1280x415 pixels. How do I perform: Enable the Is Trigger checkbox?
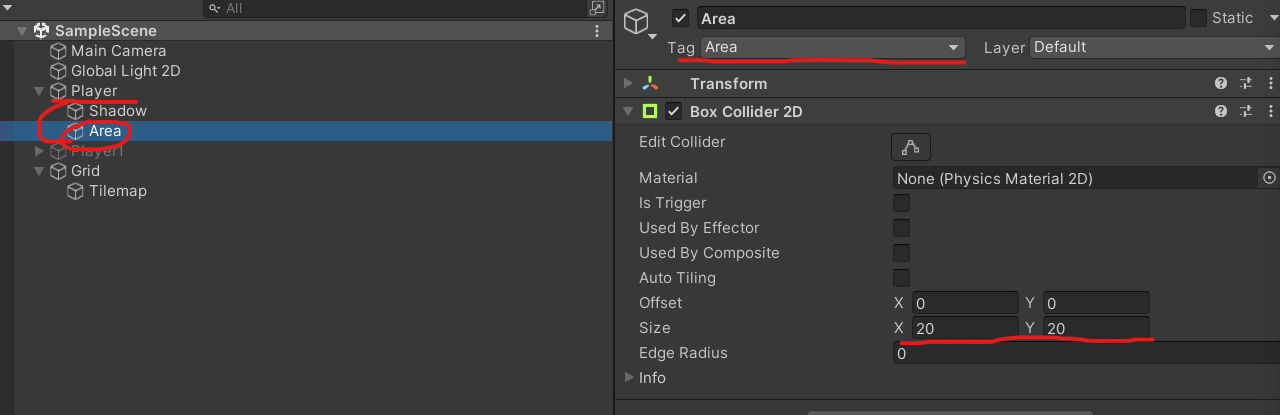901,203
